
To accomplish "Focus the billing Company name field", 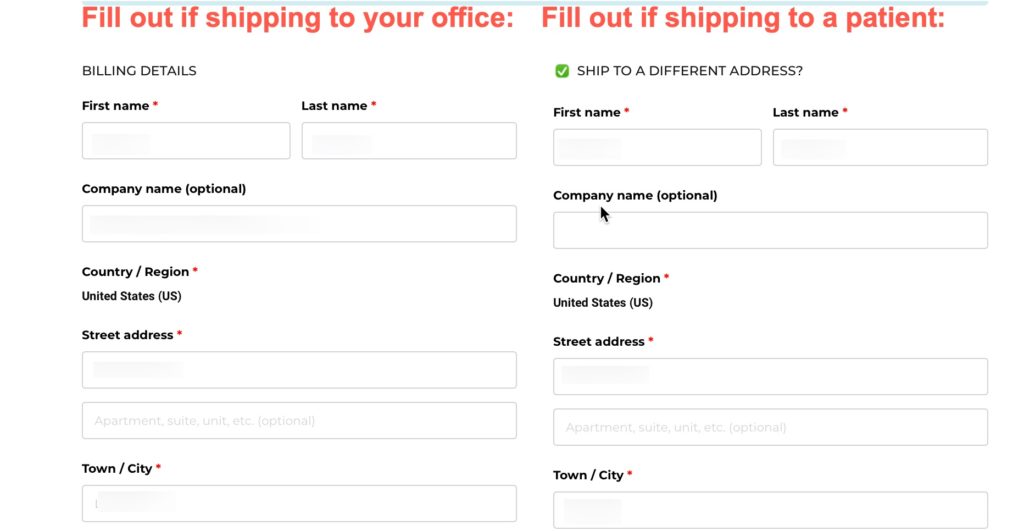I will pos(299,223).
